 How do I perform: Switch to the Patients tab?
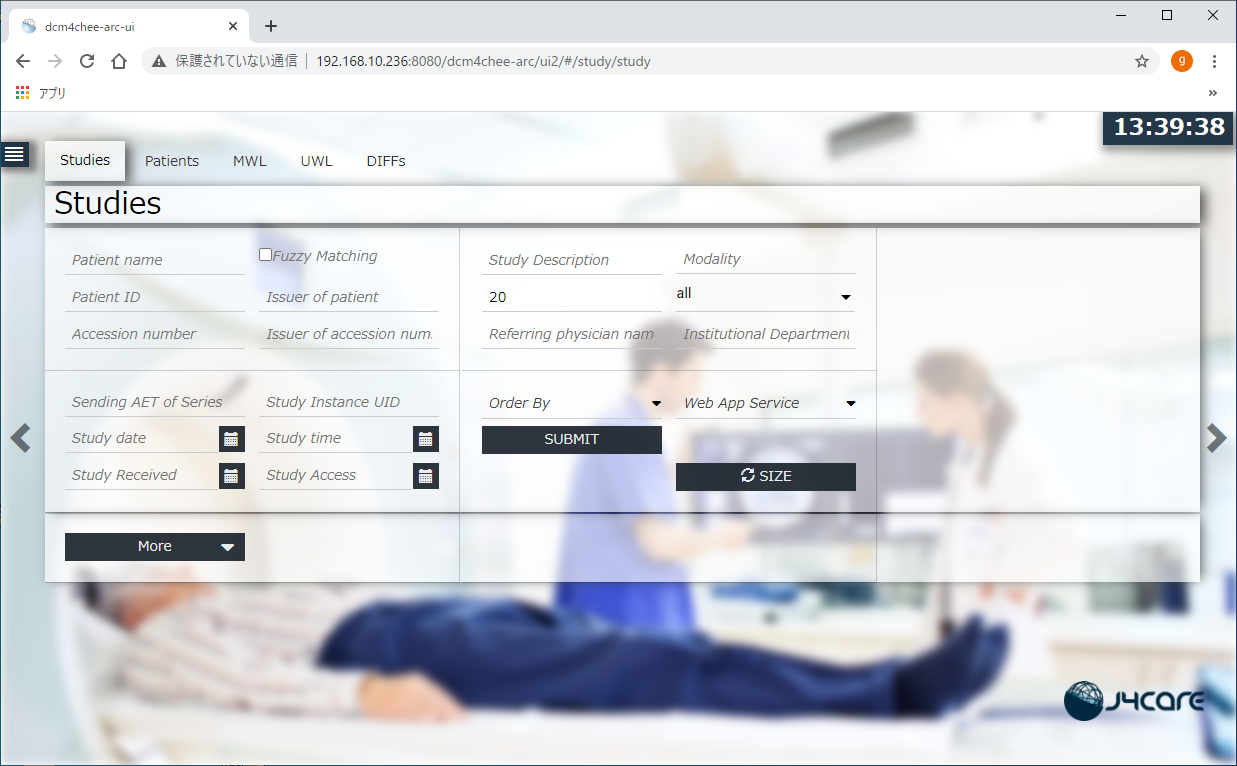pyautogui.click(x=172, y=161)
